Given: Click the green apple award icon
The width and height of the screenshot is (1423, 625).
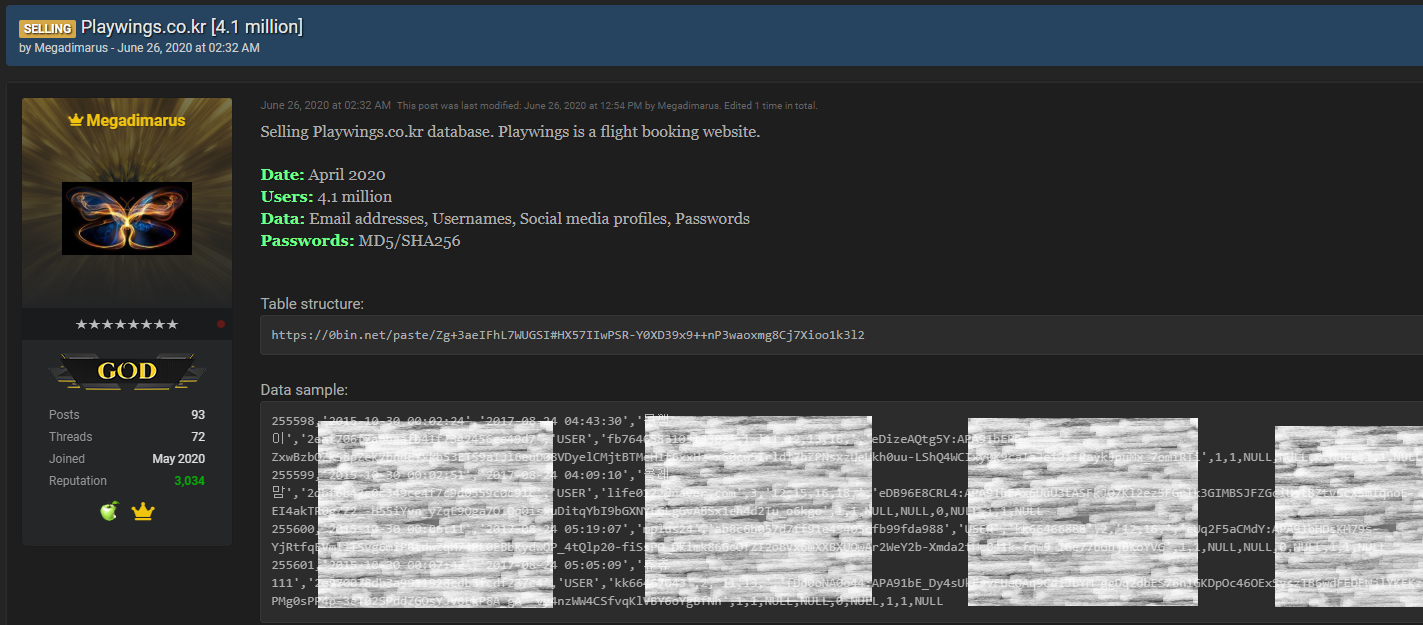Looking at the screenshot, I should (109, 511).
